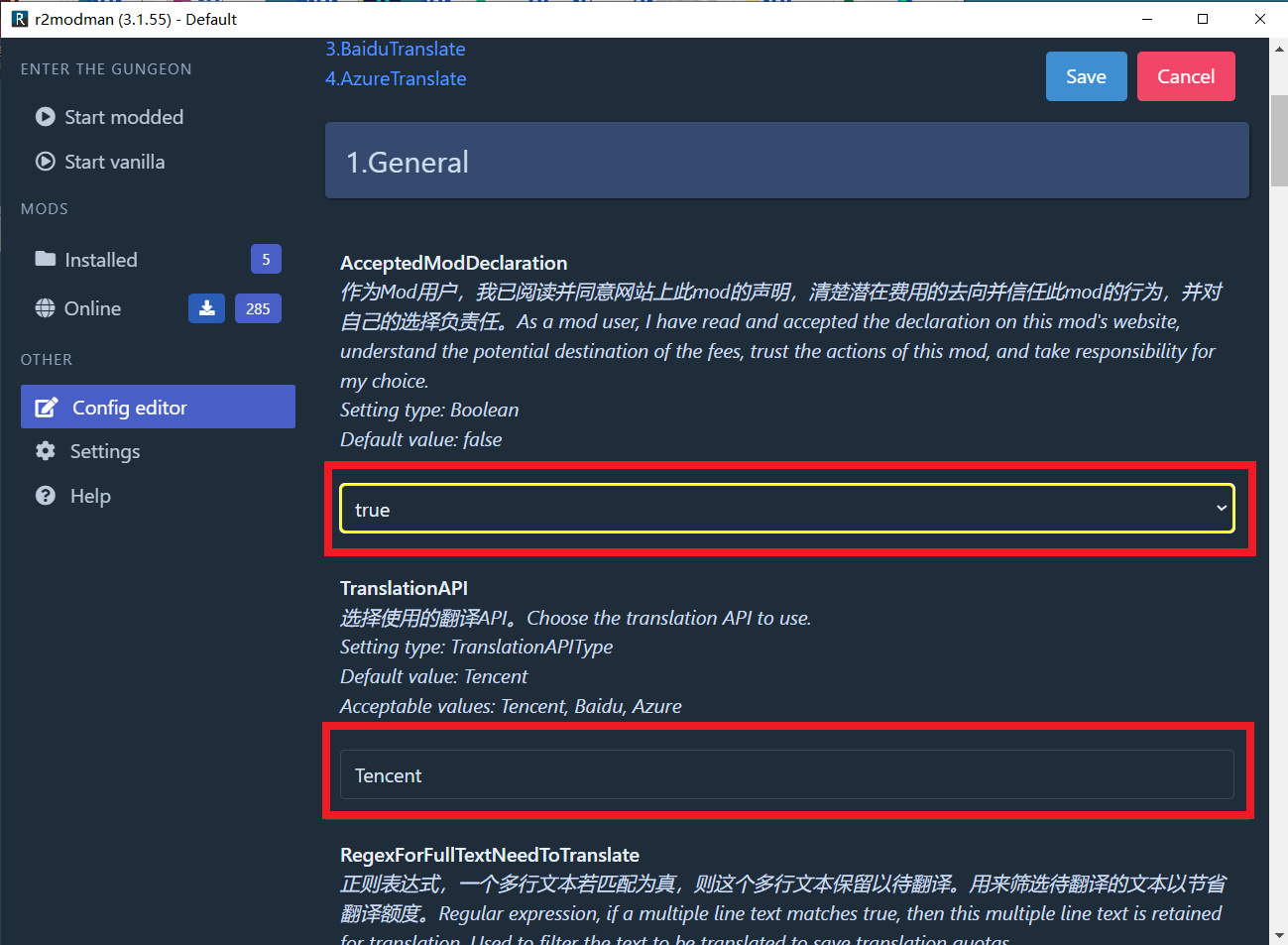The image size is (1288, 945).
Task: Select the "RegexForFullTextNeedToTranslate" setting title
Action: 490,855
